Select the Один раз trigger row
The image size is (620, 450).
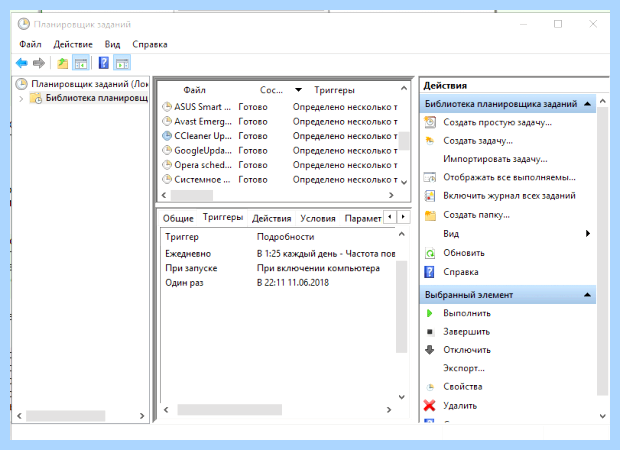(x=280, y=283)
